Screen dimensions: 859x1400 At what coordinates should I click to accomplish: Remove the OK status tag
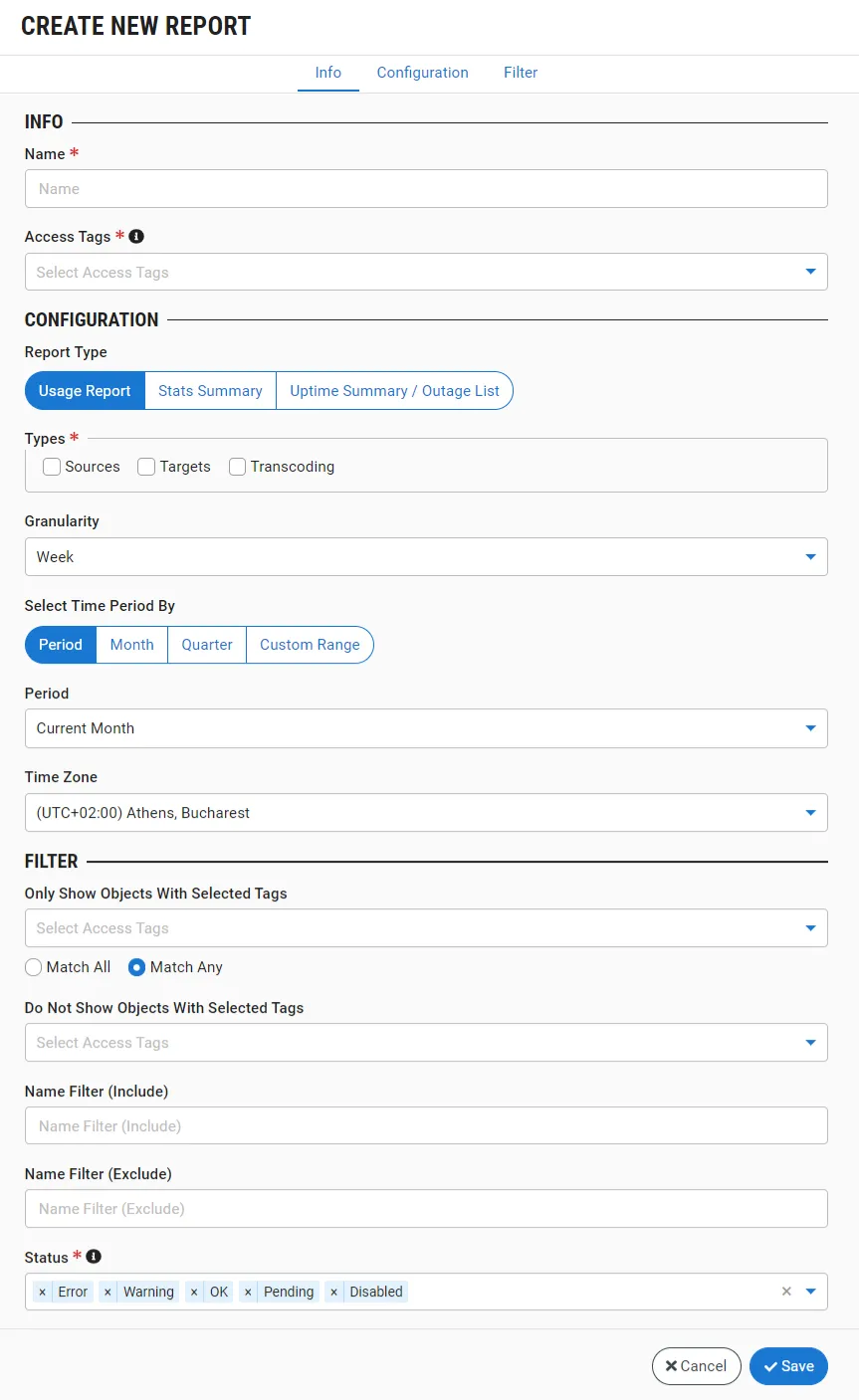click(x=194, y=1292)
